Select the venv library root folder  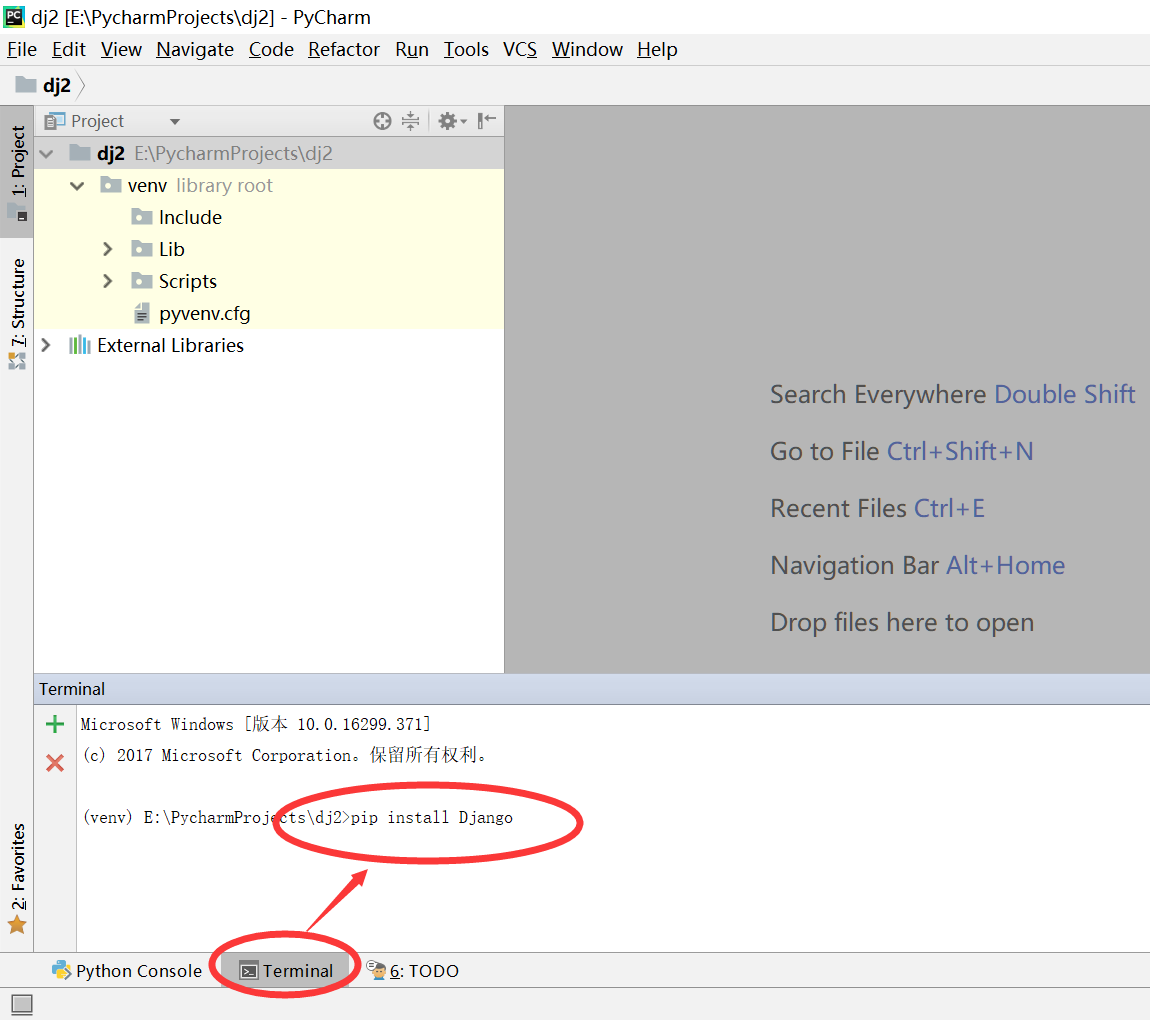tap(269, 186)
